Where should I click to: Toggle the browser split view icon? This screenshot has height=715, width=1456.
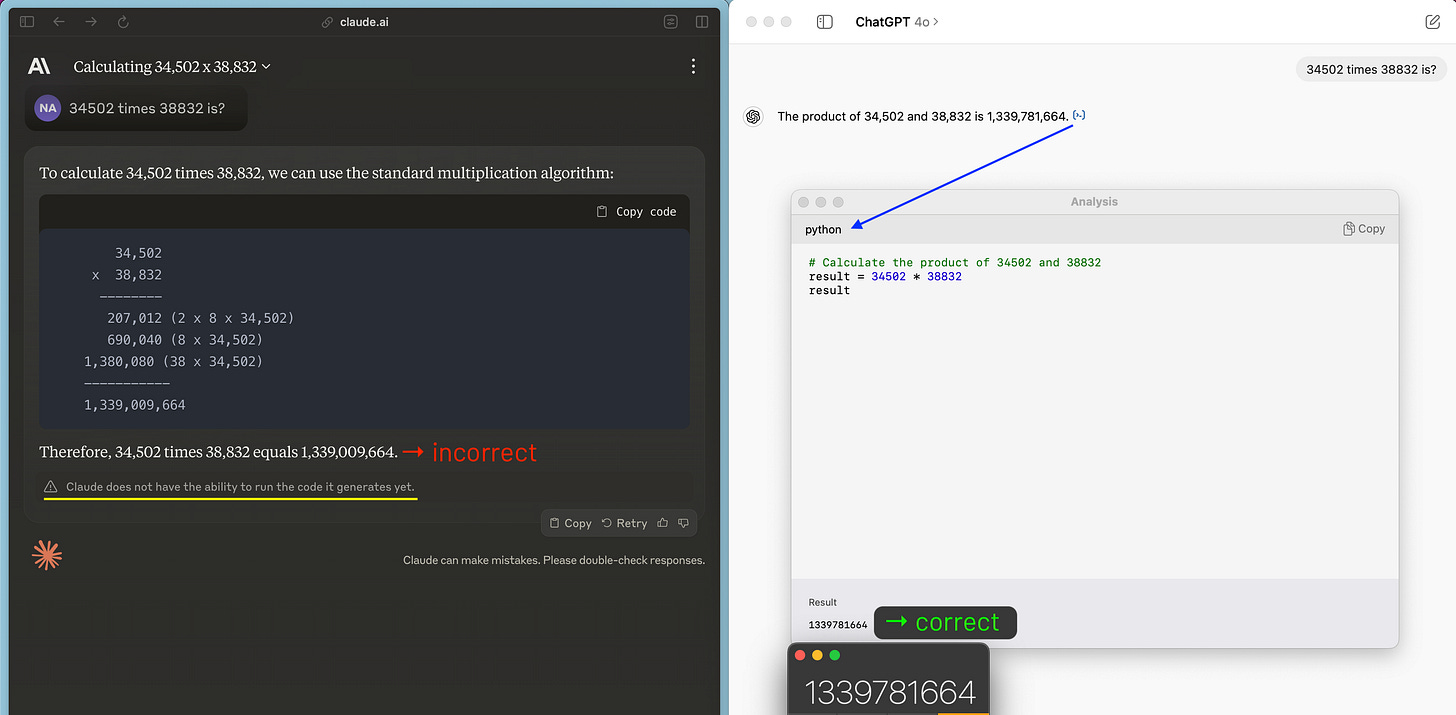[x=702, y=22]
